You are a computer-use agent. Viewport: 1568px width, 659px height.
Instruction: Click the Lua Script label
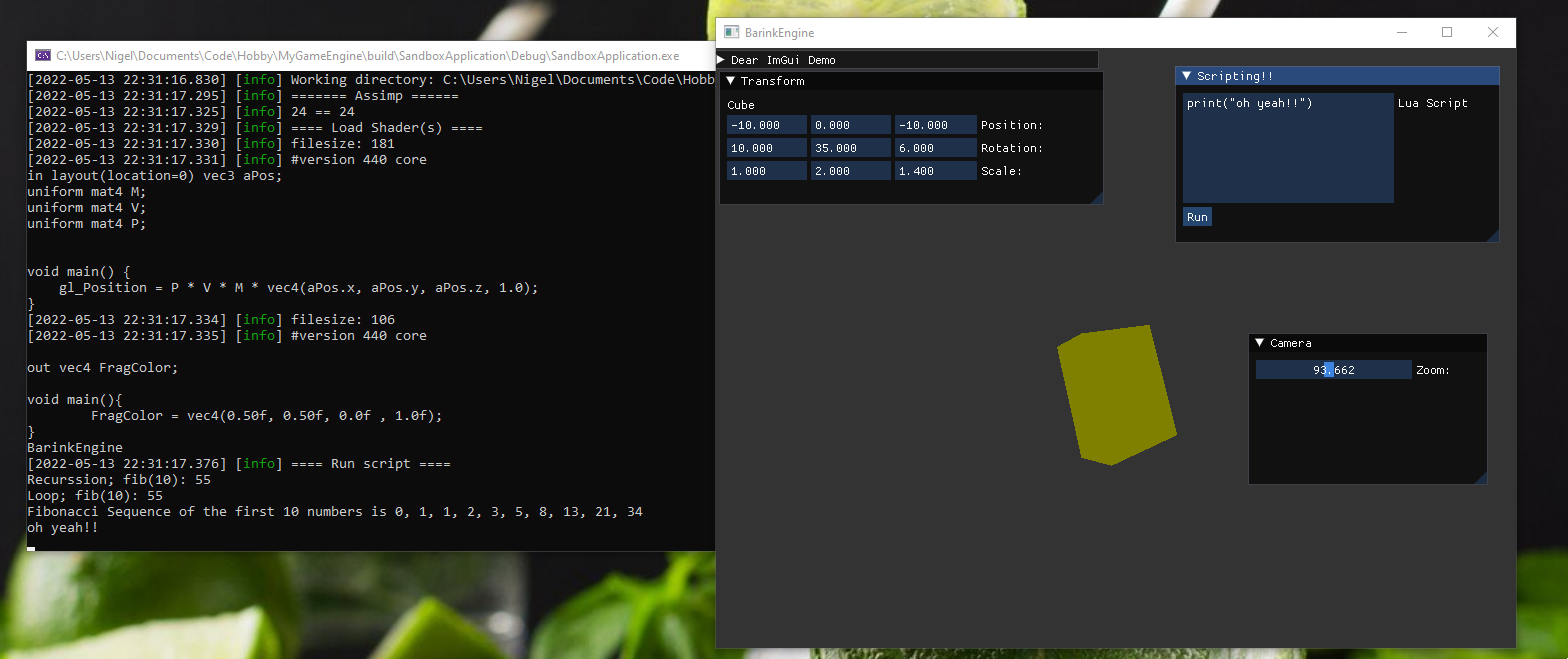(x=1433, y=103)
